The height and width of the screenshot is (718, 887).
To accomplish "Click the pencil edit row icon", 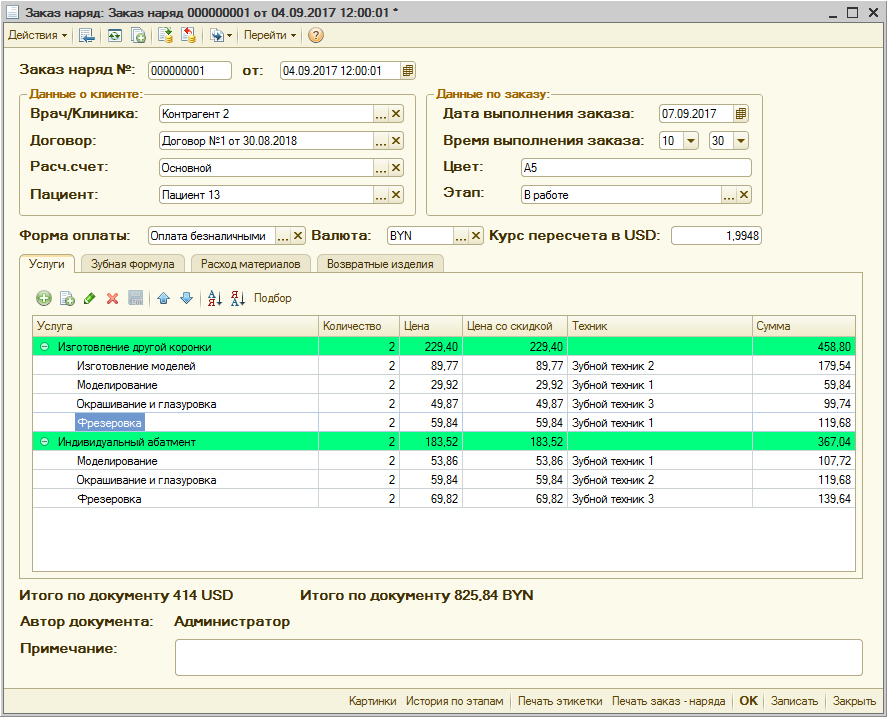I will [x=90, y=298].
